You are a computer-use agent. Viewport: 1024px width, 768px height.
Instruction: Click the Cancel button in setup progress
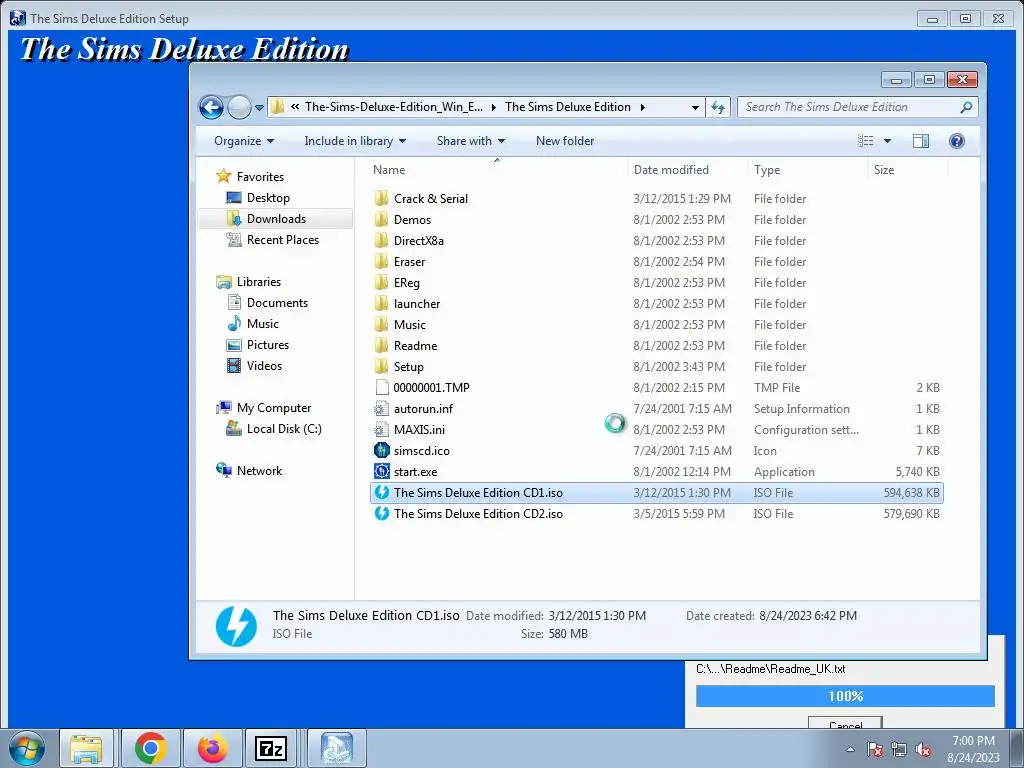click(x=845, y=723)
